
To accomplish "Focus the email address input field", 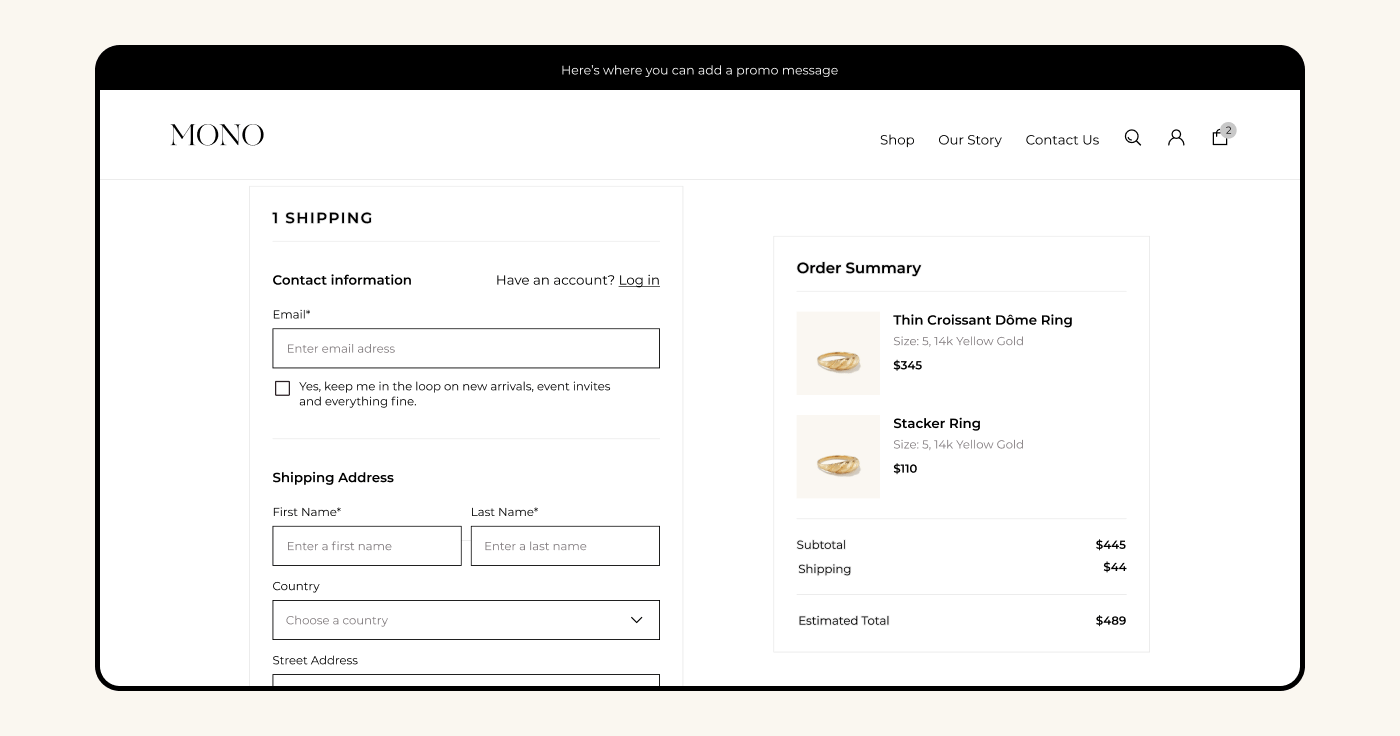I will (x=465, y=348).
